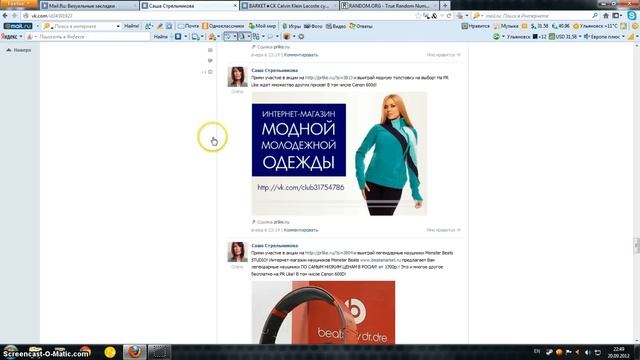This screenshot has height=360, width=640.
Task: Switch to the RANDOM.ORG True Random Number tab
Action: (389, 6)
